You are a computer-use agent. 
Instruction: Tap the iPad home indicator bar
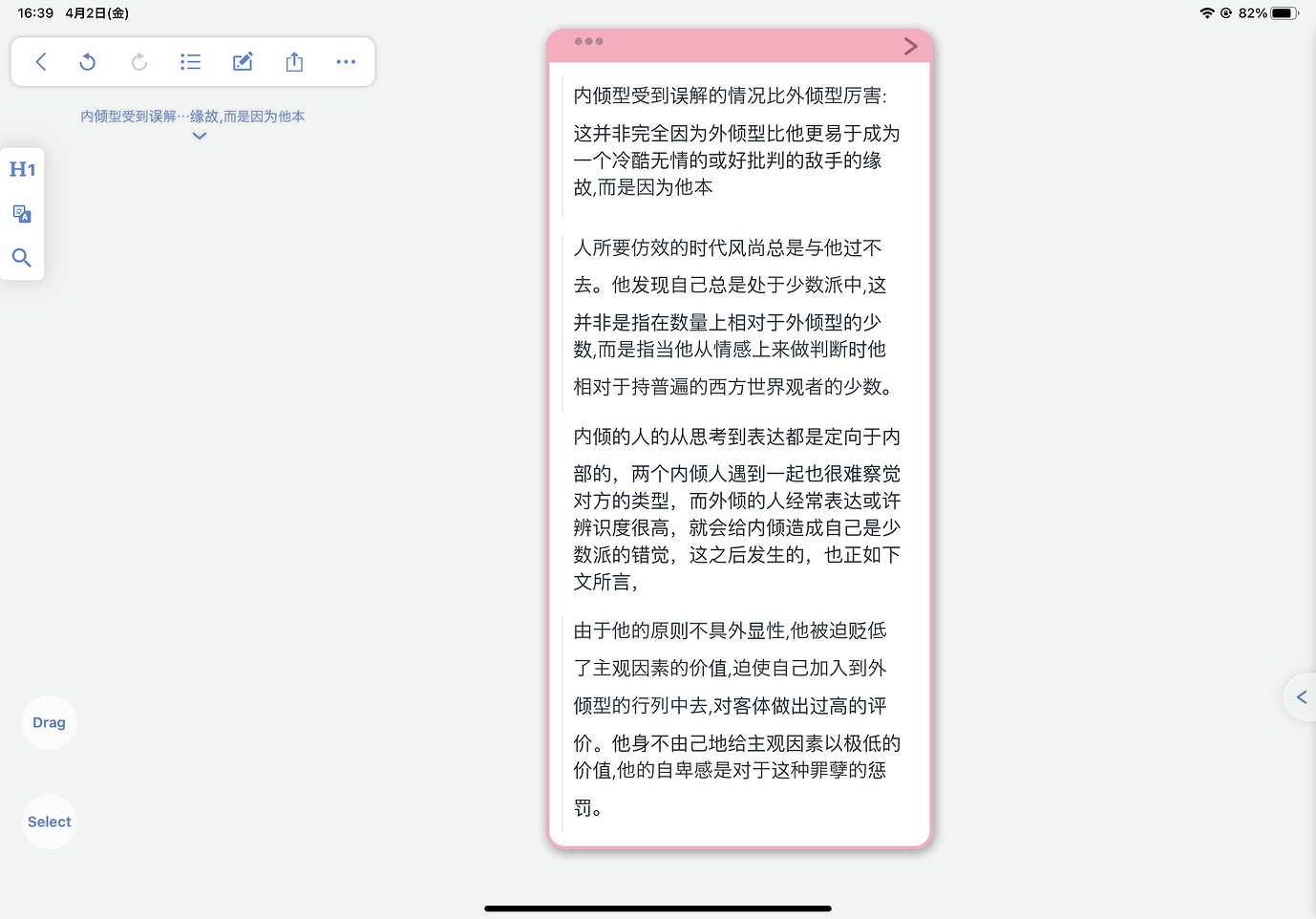point(658,908)
